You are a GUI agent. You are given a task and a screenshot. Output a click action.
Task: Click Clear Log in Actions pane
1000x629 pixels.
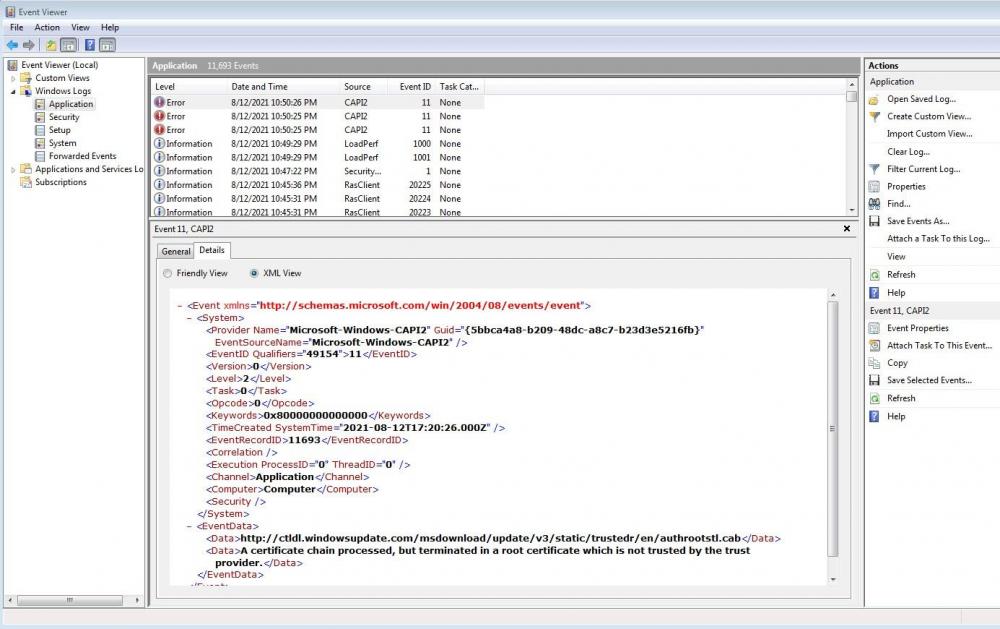pos(908,152)
